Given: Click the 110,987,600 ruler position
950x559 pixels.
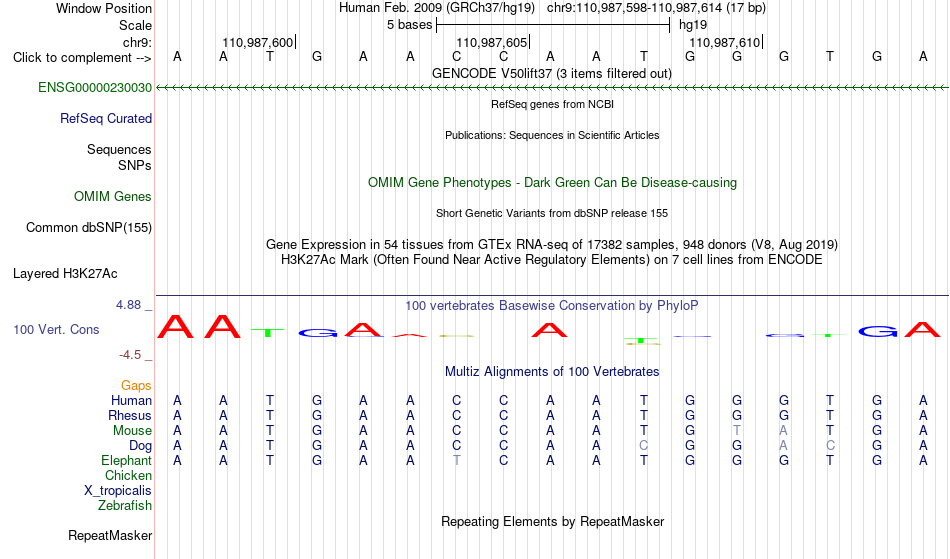Looking at the screenshot, I should click(x=257, y=43).
